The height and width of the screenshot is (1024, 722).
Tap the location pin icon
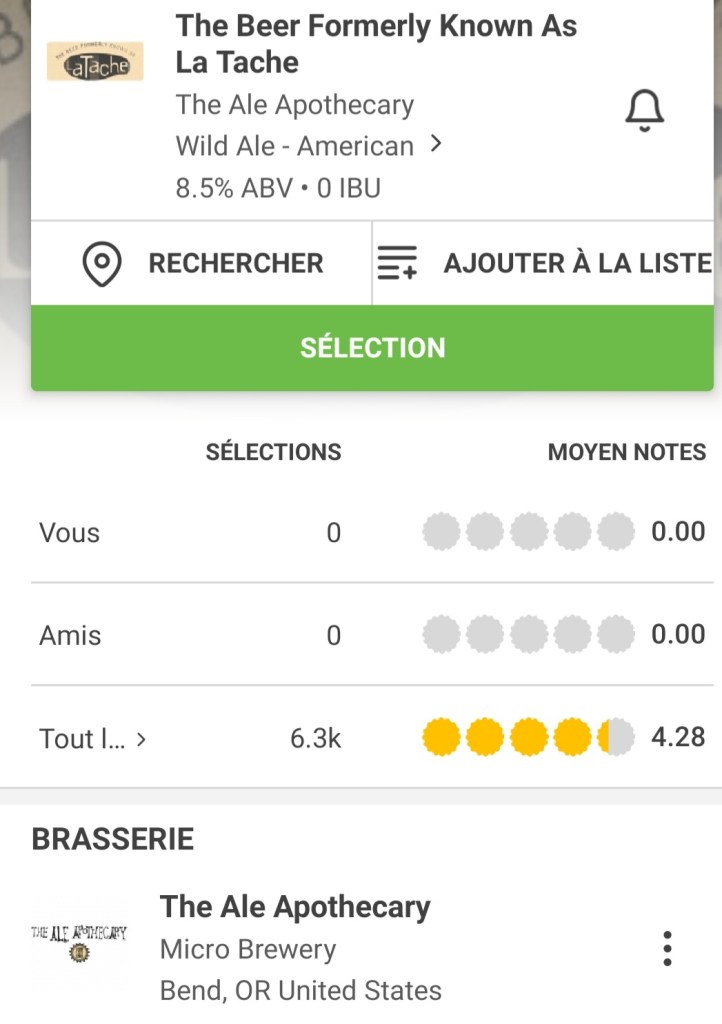pos(101,264)
